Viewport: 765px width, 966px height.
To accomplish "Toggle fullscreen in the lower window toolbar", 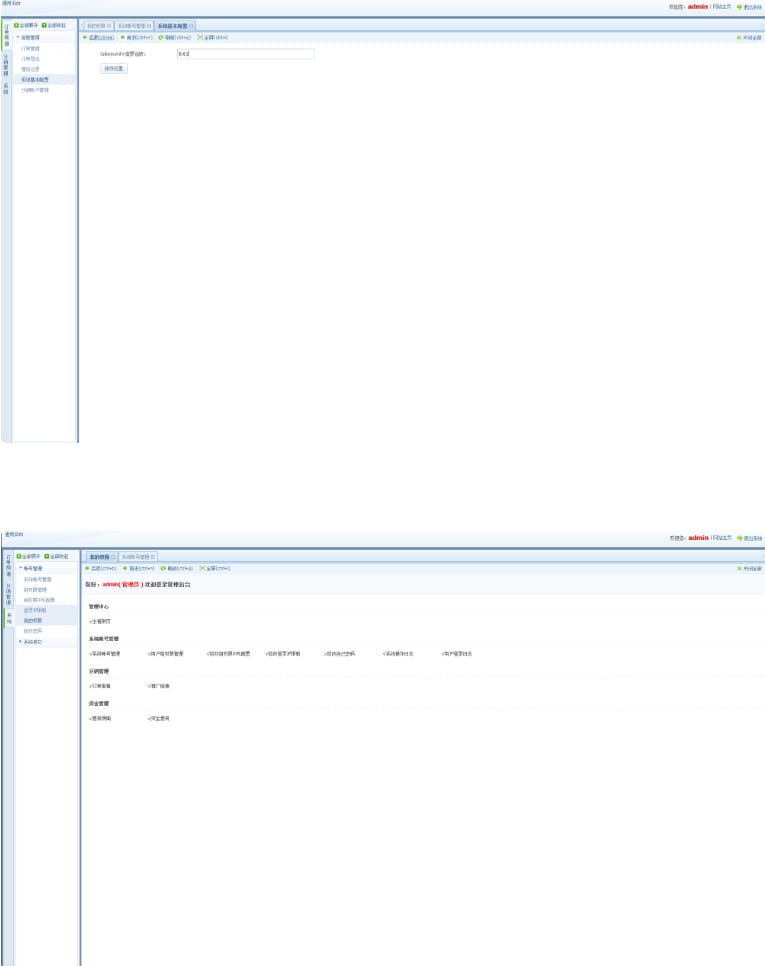I will tap(201, 568).
